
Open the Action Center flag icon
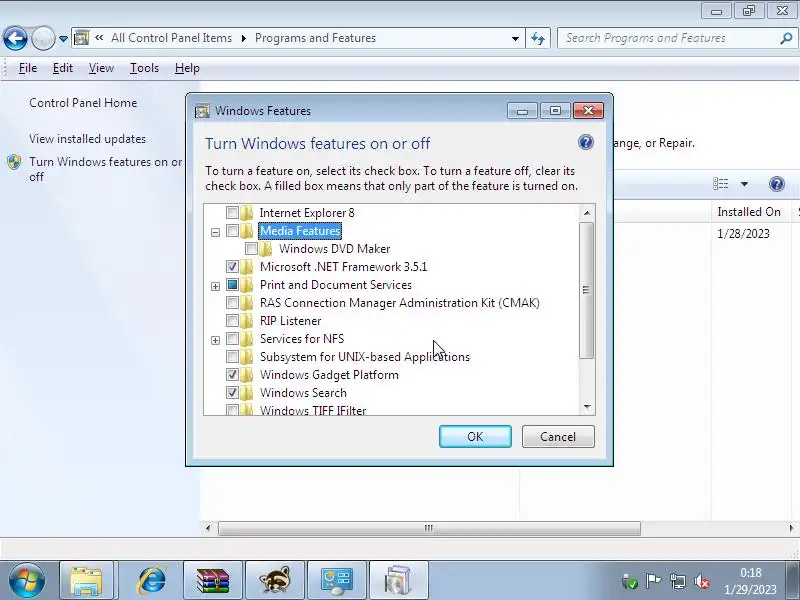click(x=653, y=581)
